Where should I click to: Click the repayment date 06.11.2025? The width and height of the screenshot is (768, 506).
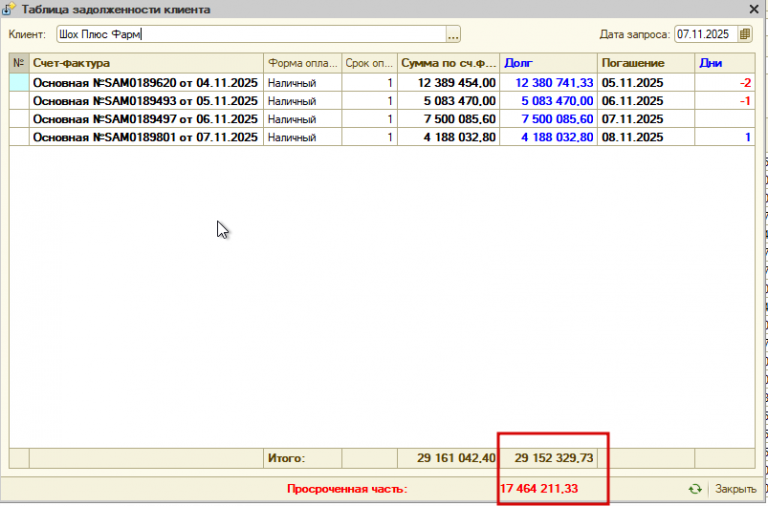click(632, 101)
